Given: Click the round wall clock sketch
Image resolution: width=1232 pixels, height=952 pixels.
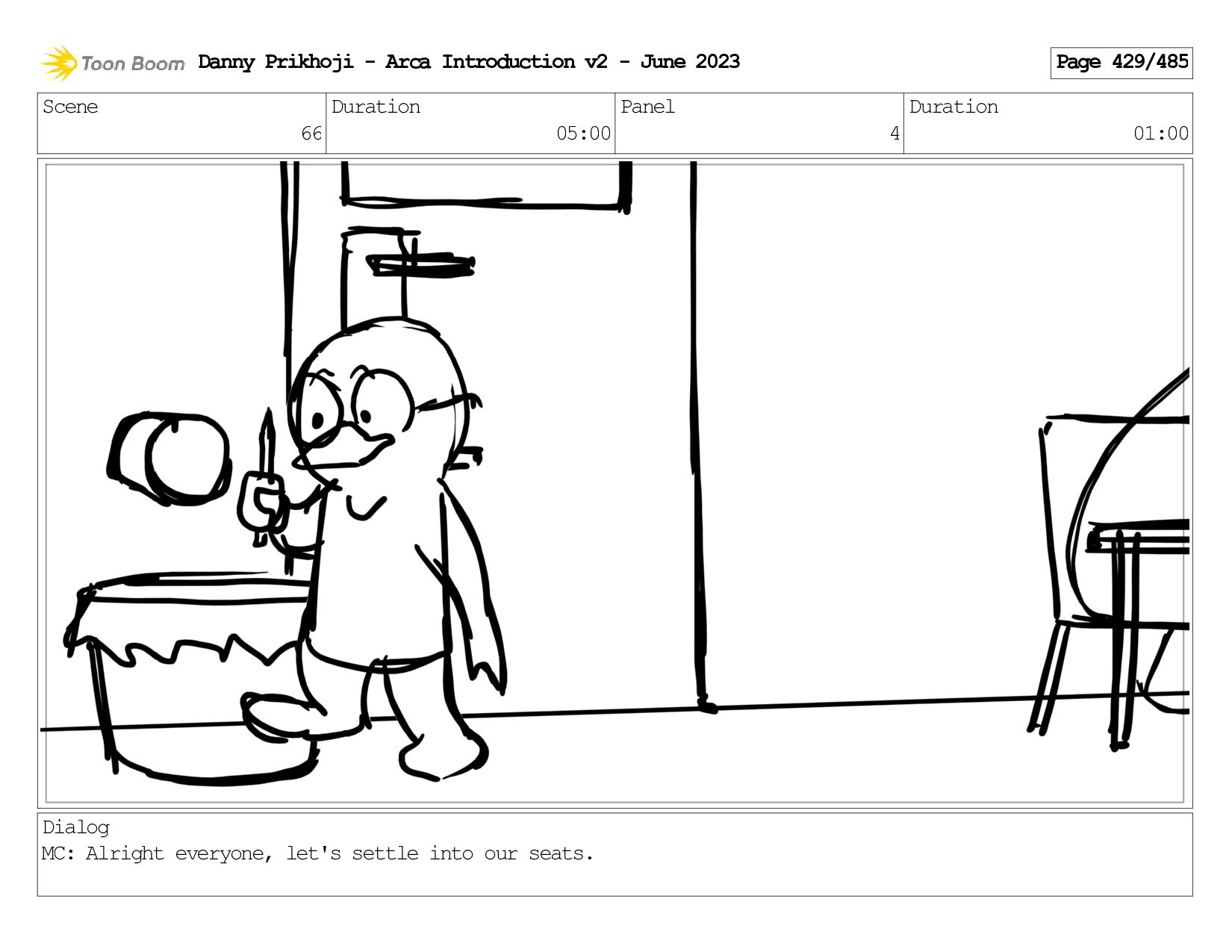Looking at the screenshot, I should 169,458.
